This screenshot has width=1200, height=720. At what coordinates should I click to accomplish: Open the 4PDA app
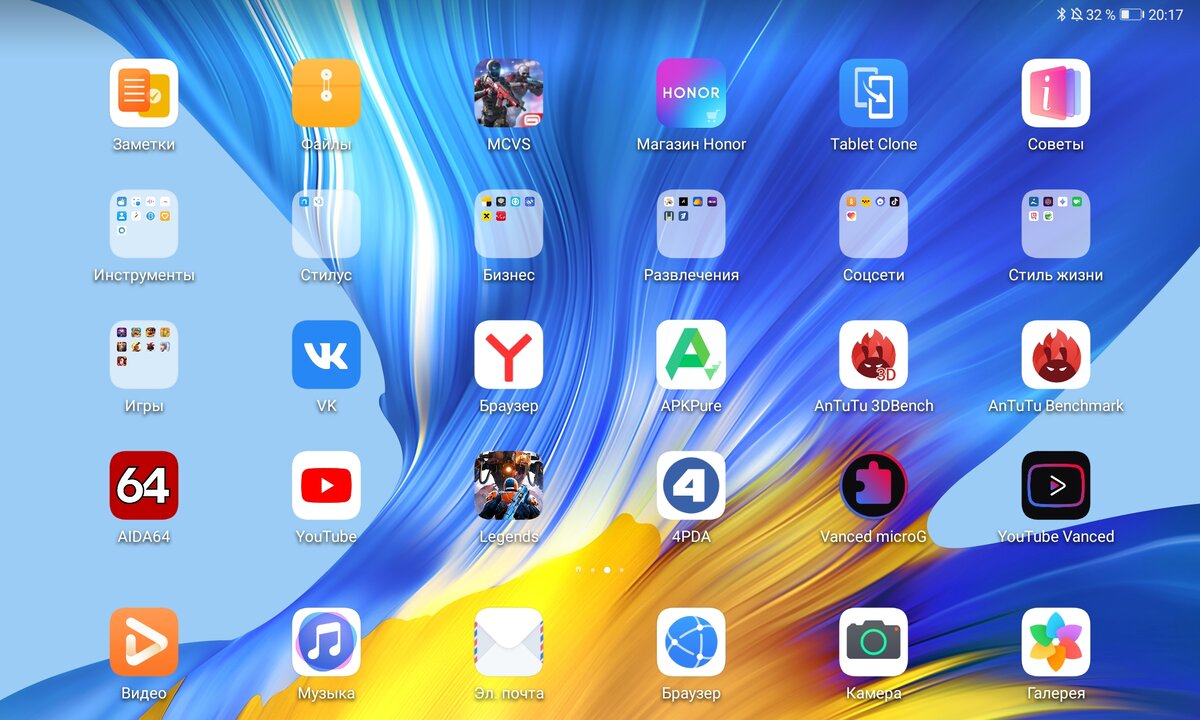coord(691,487)
